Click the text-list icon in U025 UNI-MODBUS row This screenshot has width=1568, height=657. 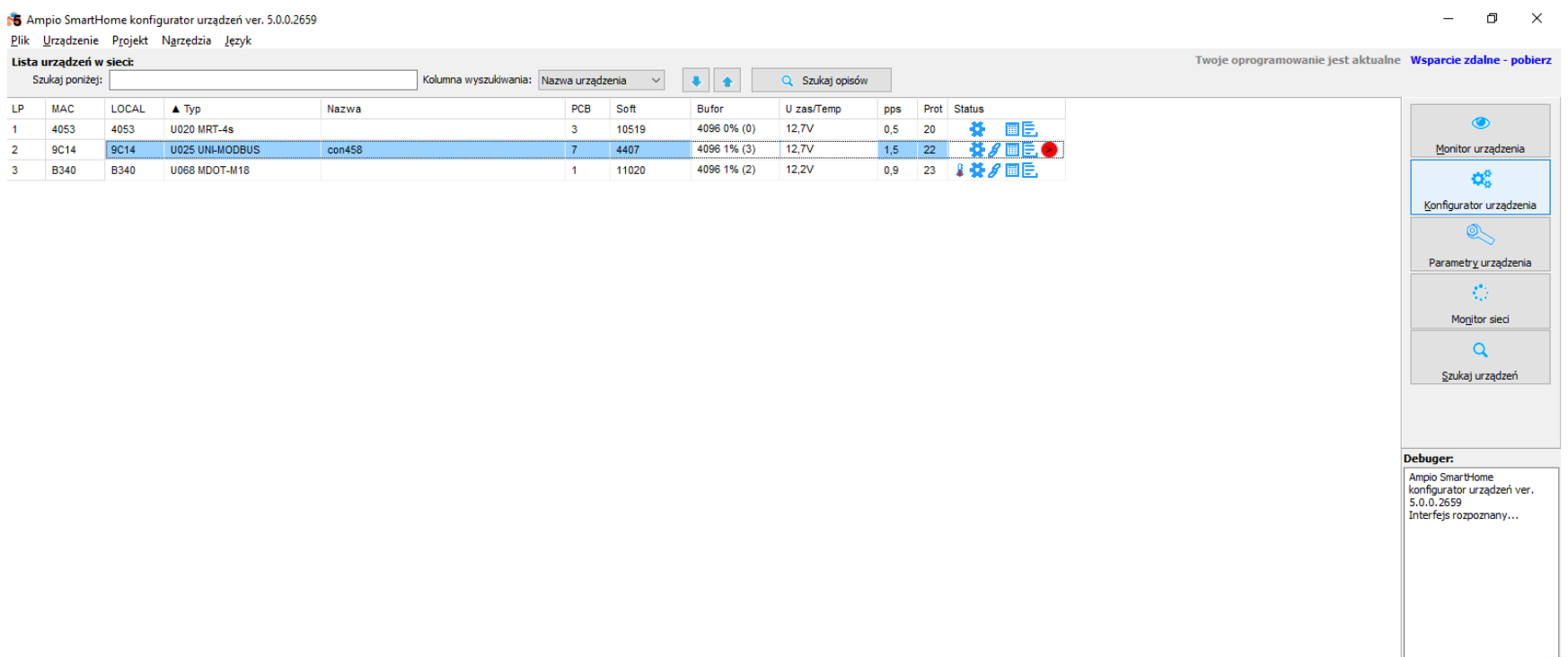(1029, 150)
